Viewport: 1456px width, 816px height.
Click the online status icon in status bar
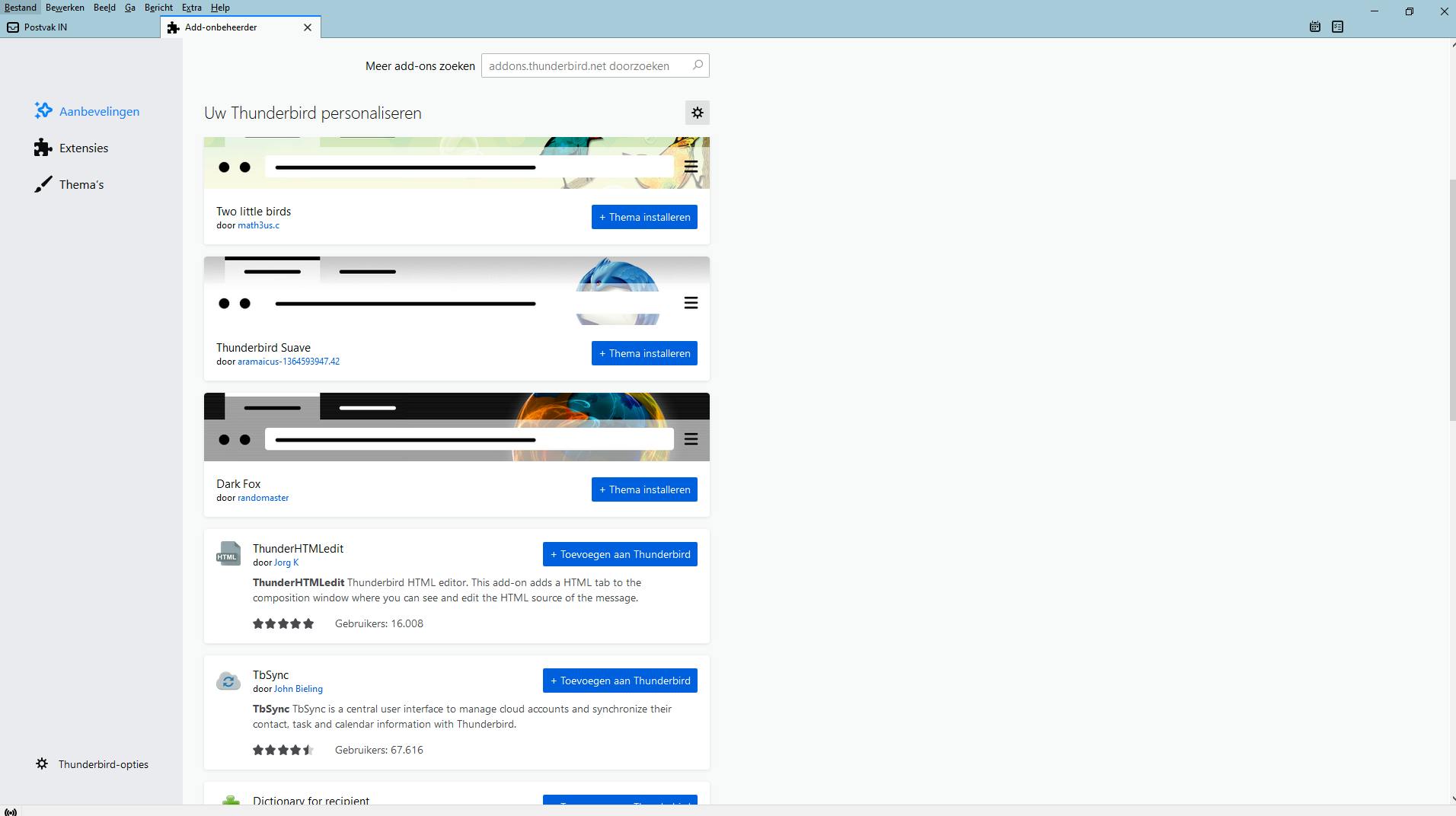tap(11, 811)
